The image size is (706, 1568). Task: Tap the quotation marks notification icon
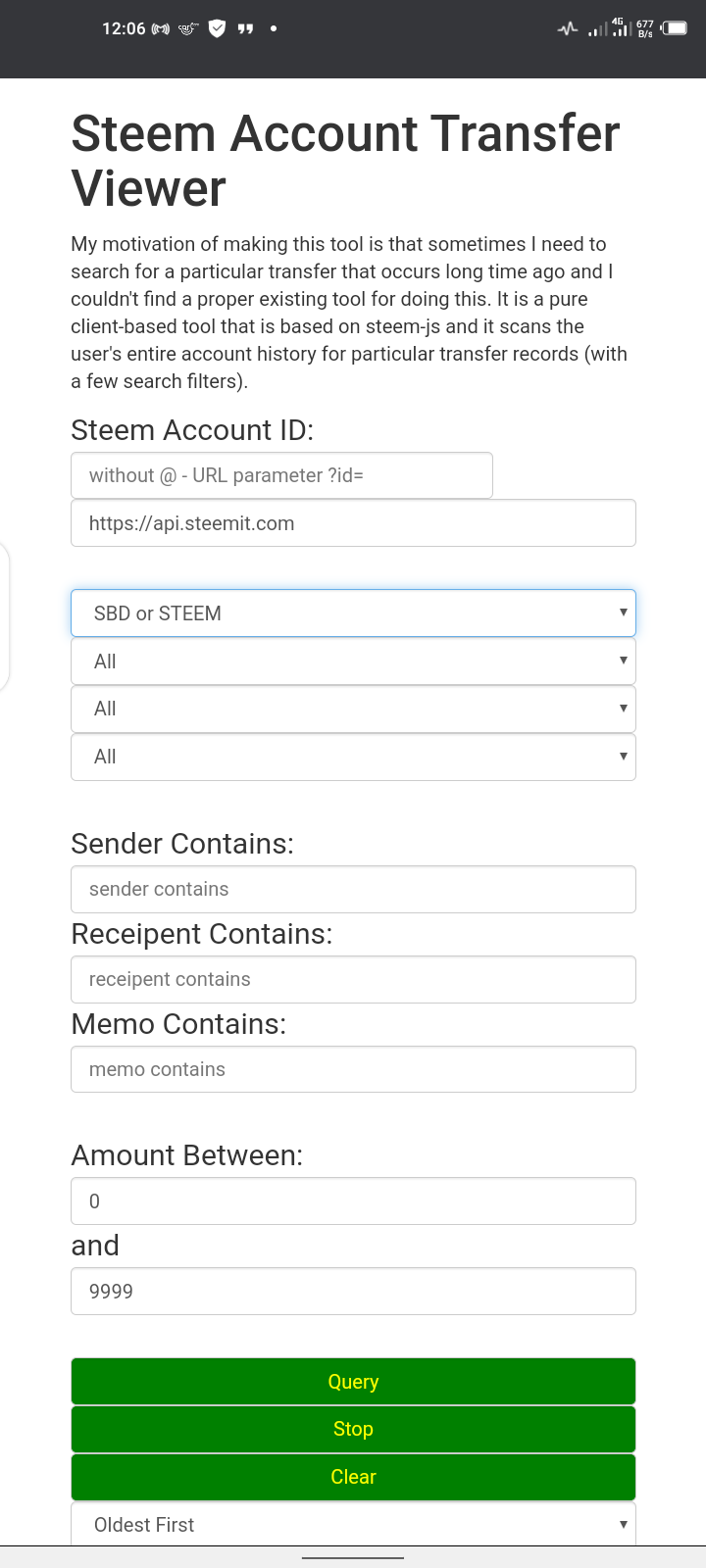tap(245, 28)
